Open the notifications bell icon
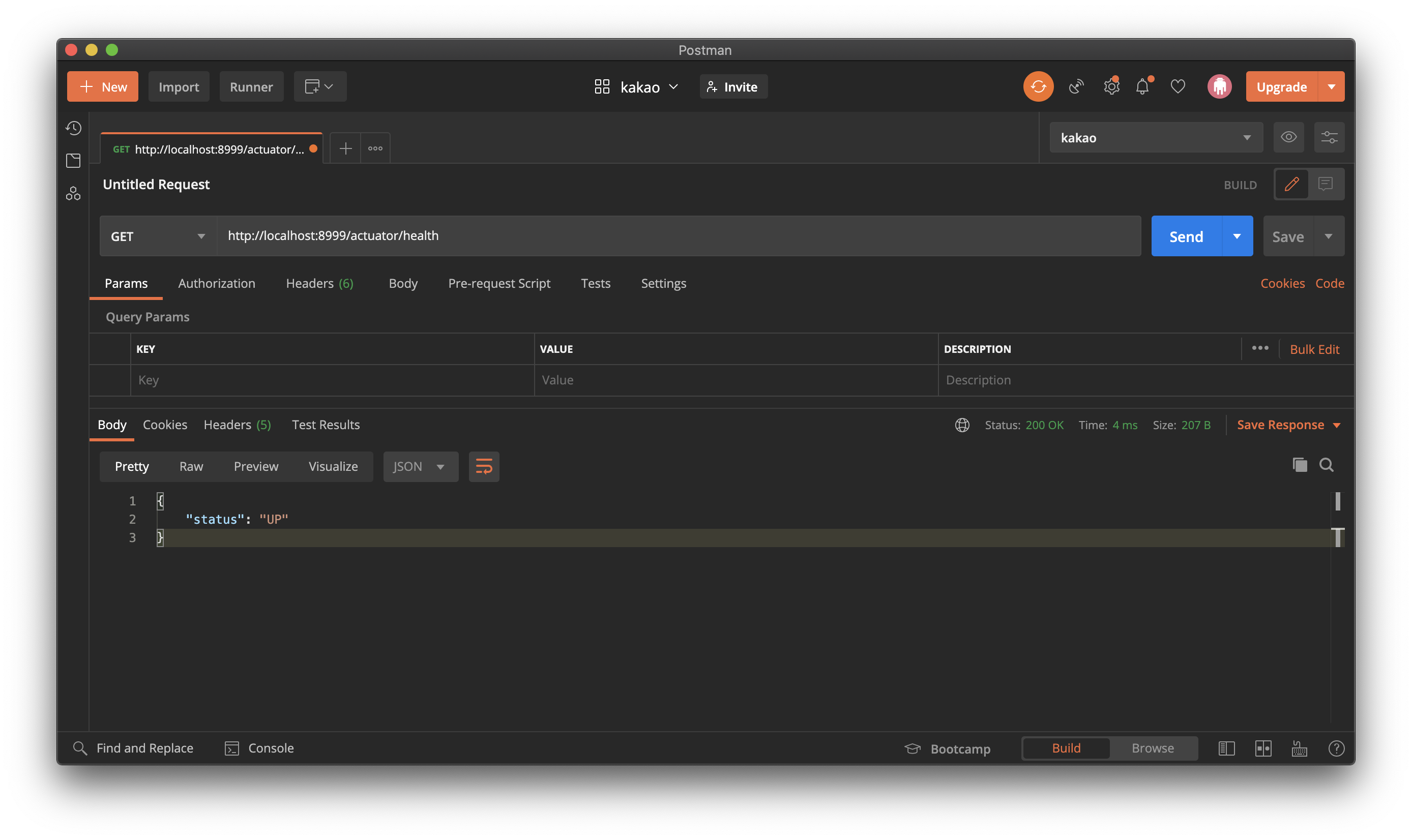 click(x=1142, y=86)
